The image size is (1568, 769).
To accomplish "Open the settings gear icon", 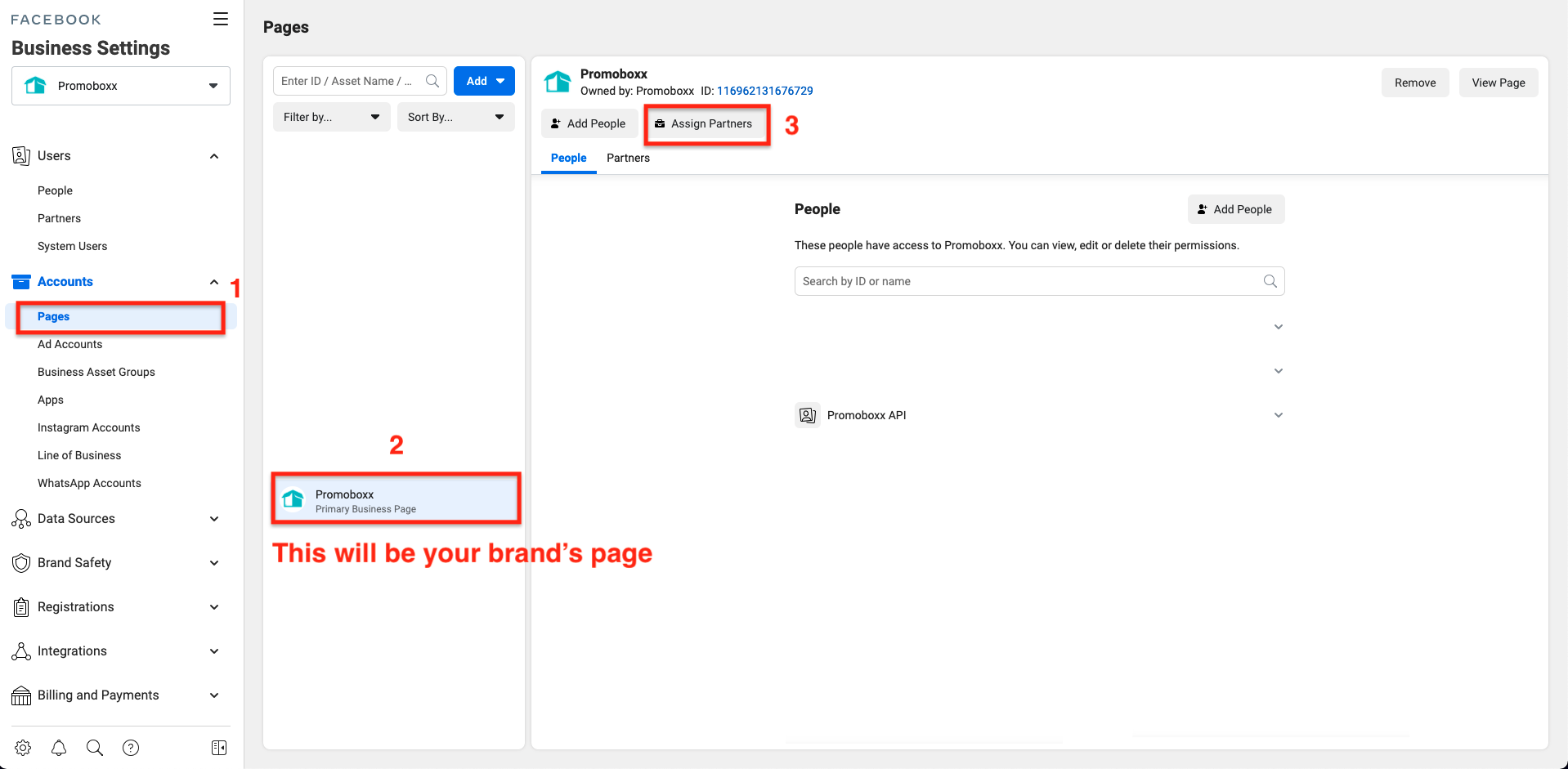I will [23, 748].
